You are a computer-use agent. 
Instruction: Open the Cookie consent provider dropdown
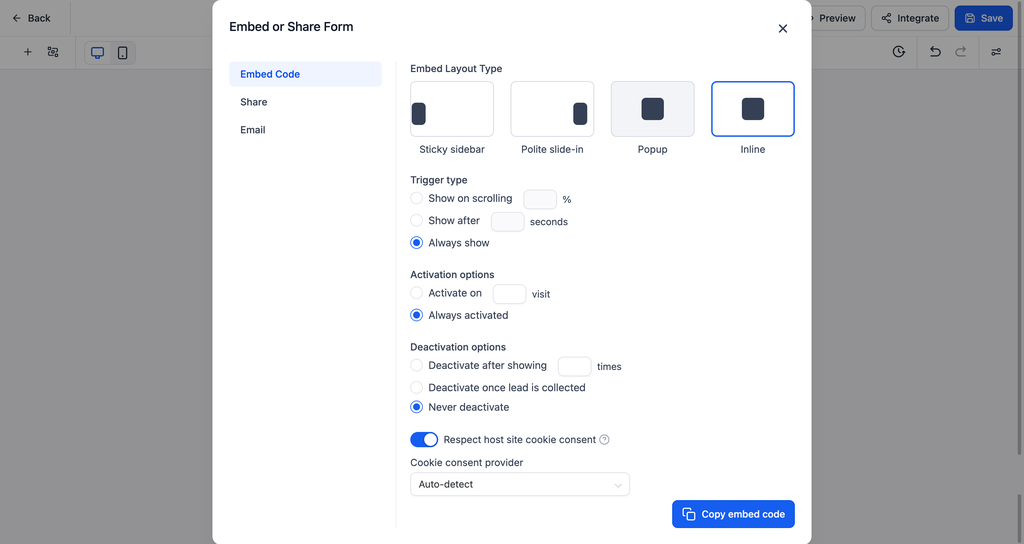(x=520, y=485)
